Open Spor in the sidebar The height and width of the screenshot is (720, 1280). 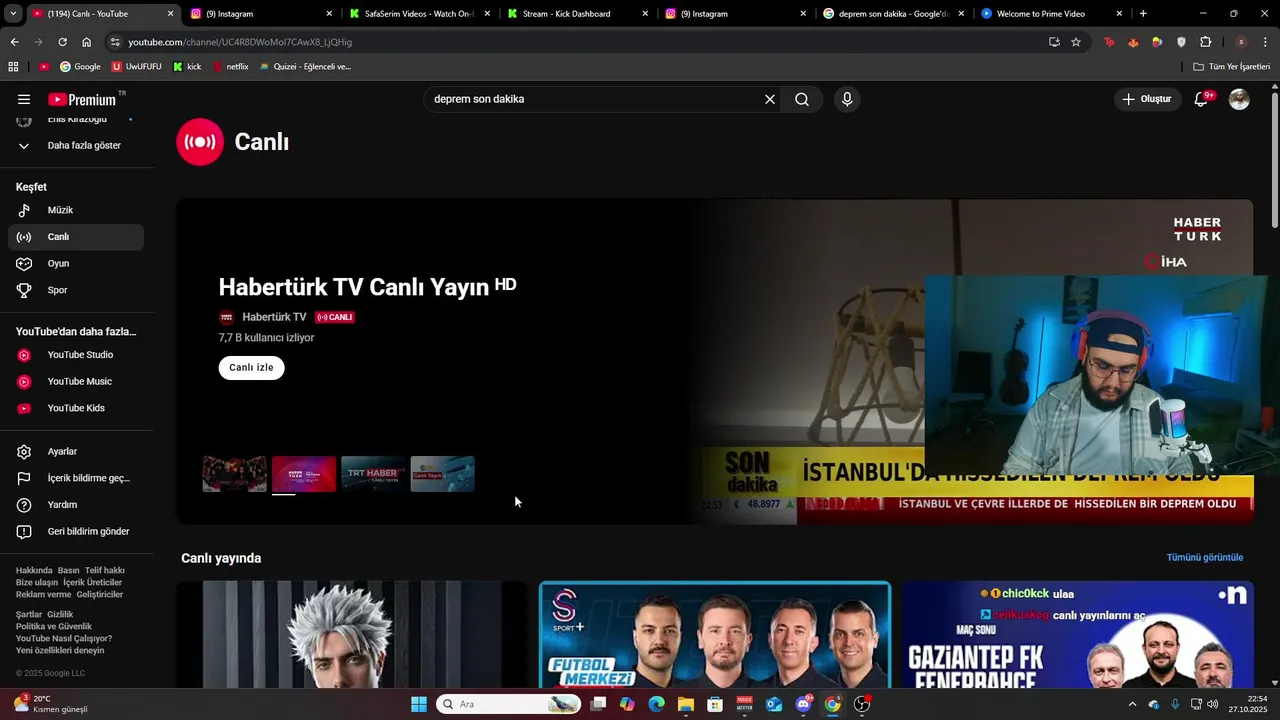click(x=76, y=290)
